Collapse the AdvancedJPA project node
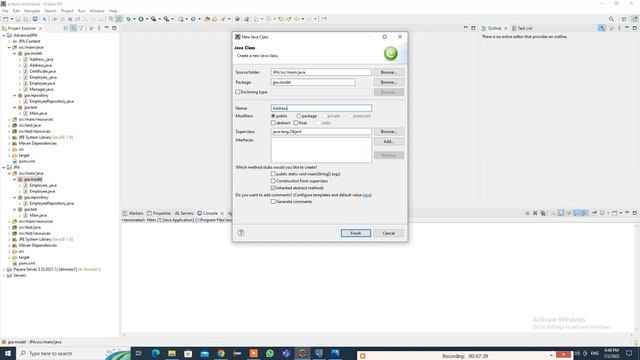 pyautogui.click(x=4, y=36)
